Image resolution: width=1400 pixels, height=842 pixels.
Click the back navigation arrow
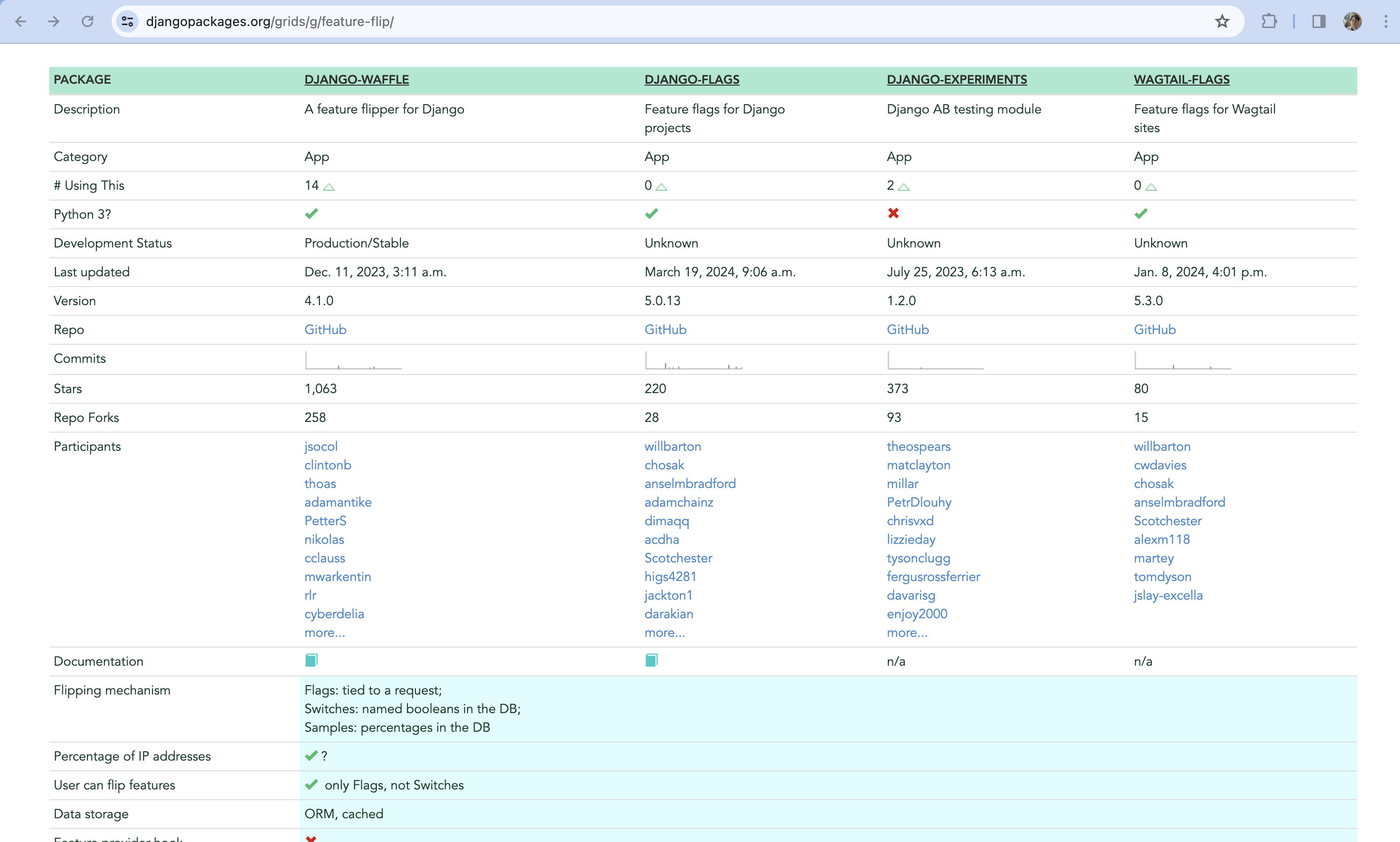point(21,21)
